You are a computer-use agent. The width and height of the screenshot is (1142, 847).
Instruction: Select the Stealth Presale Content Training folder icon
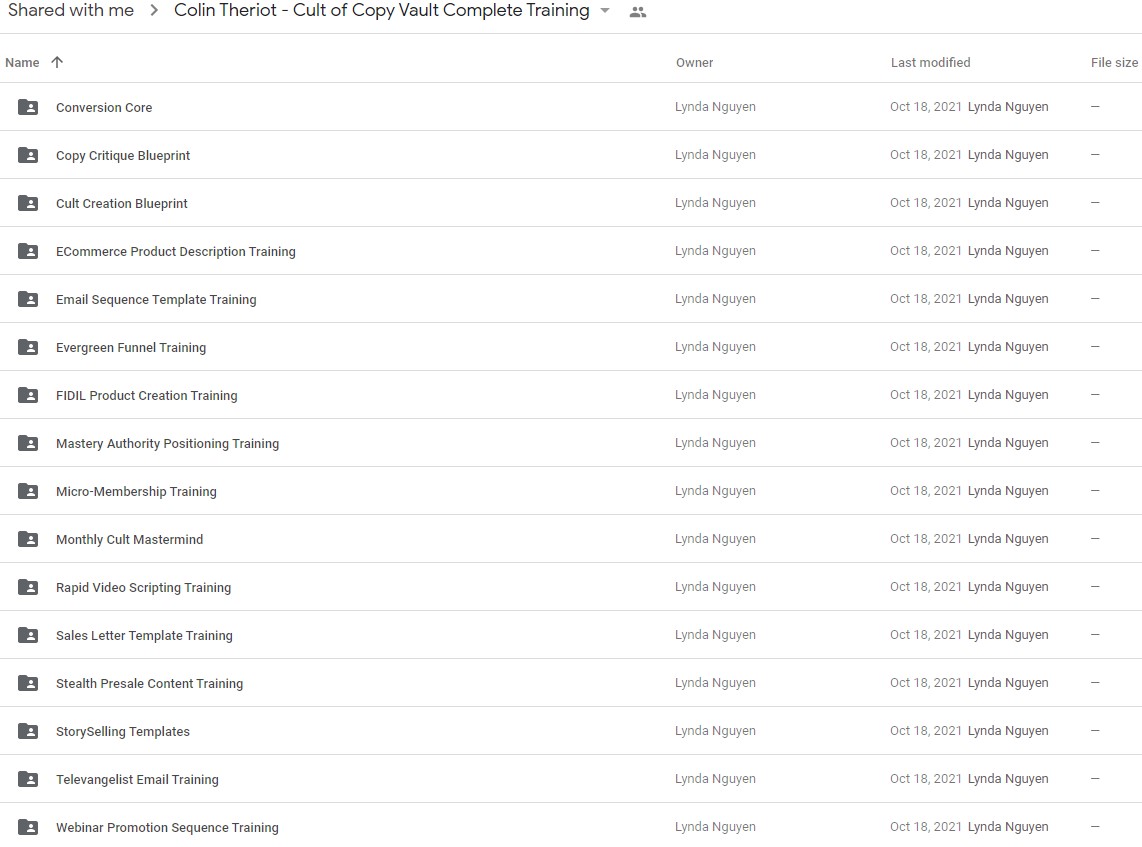click(28, 684)
